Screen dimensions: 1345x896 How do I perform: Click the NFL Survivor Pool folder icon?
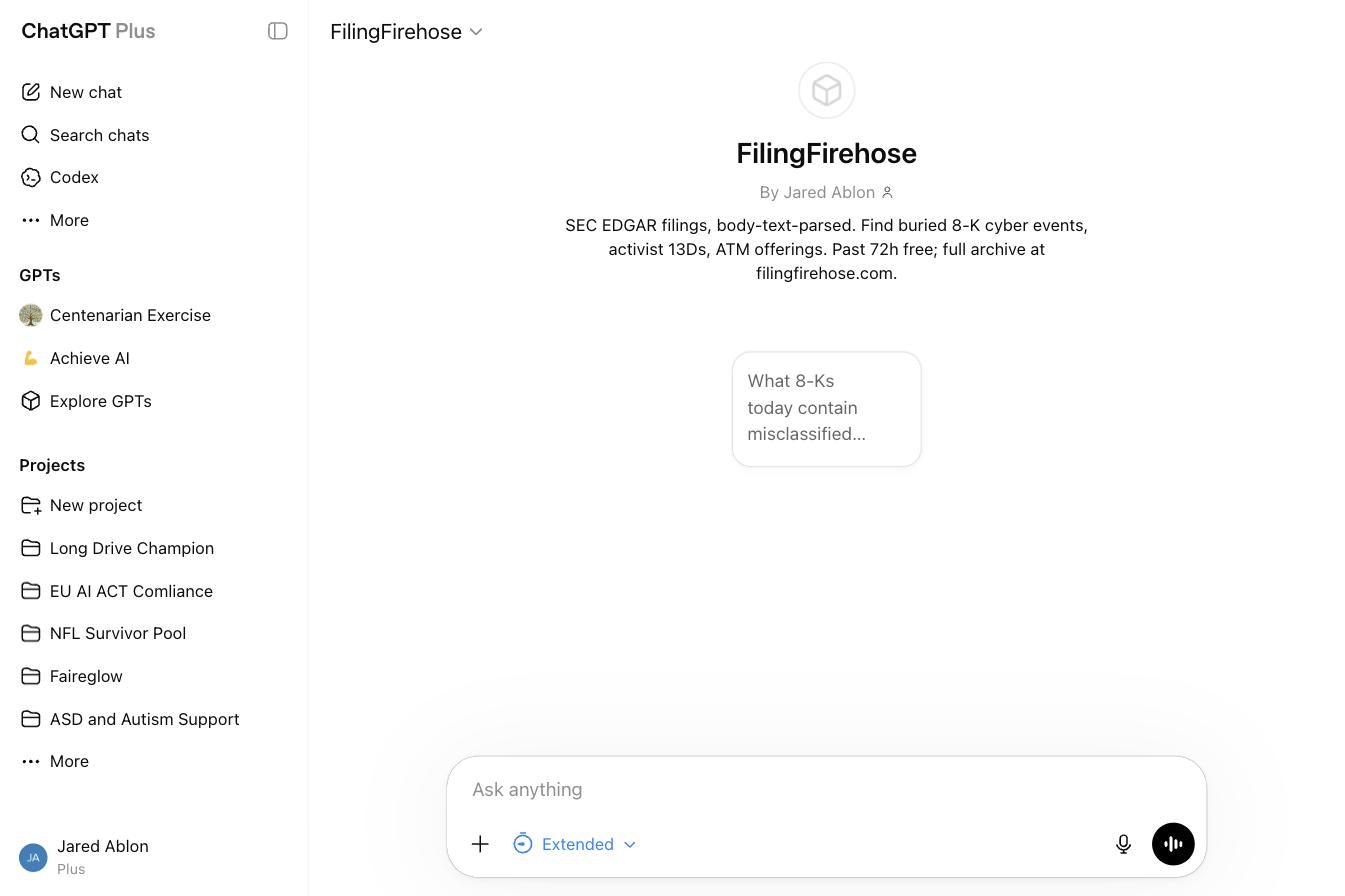[x=31, y=633]
